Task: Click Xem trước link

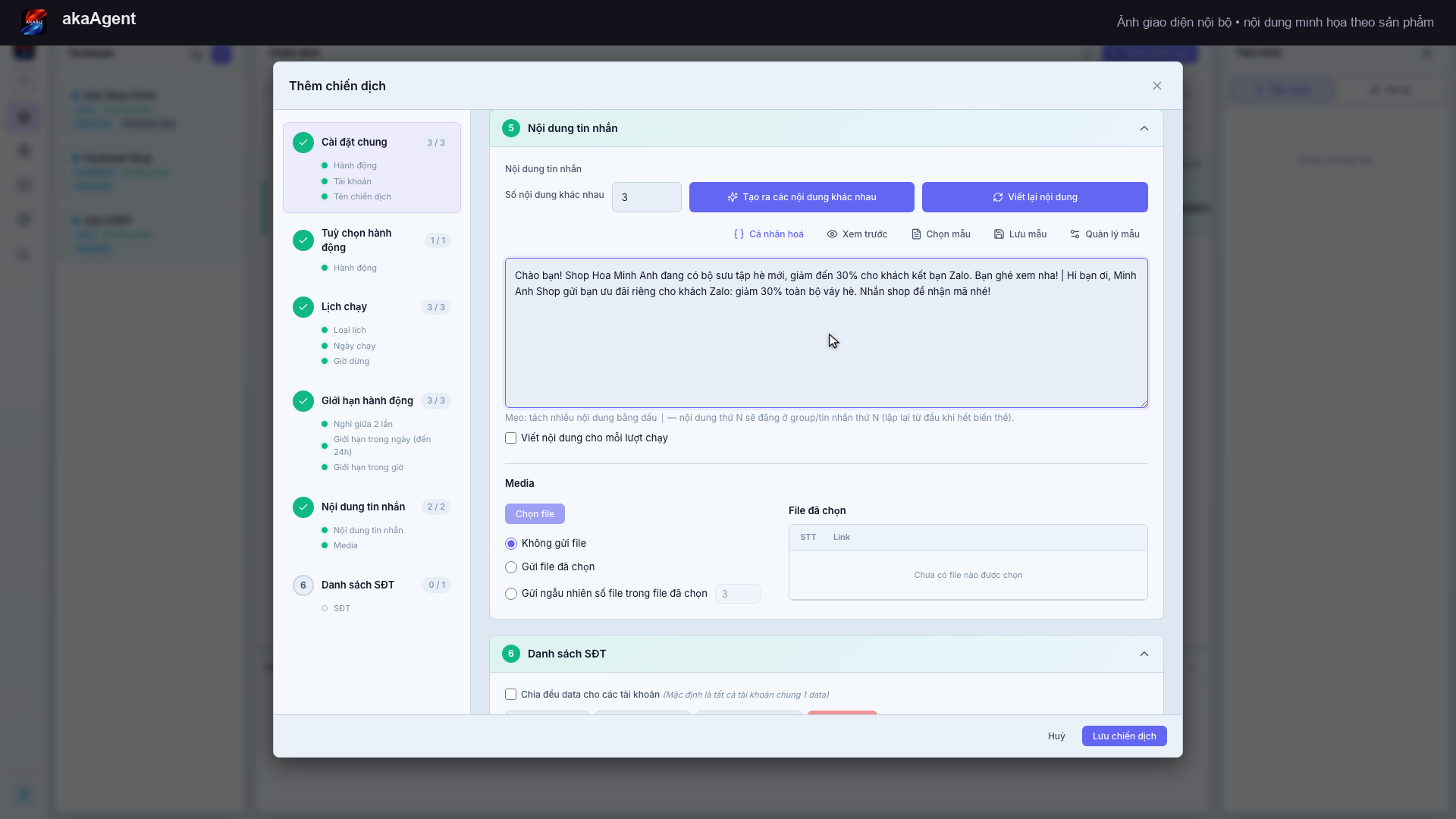Action: click(x=857, y=234)
